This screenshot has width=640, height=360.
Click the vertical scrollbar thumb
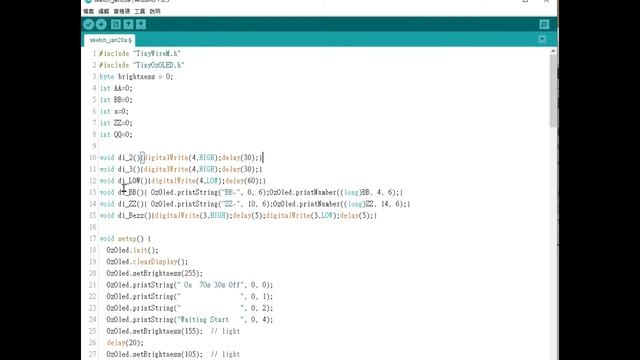pos(553,91)
